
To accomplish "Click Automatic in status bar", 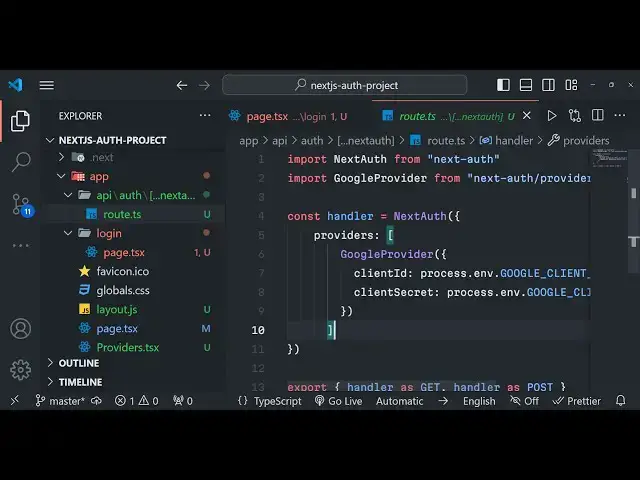I will tap(399, 401).
